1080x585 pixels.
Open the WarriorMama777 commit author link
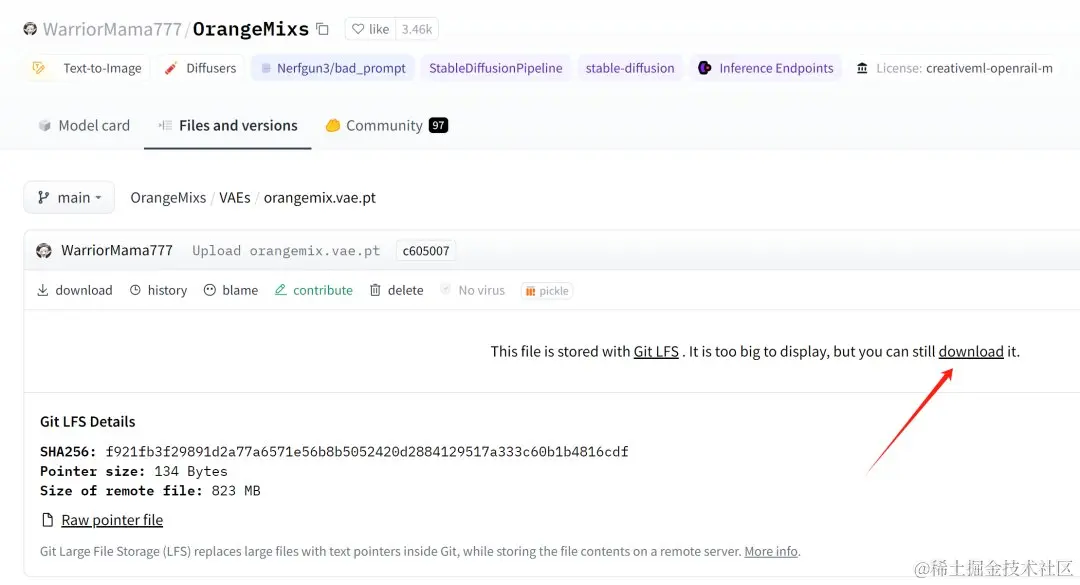[117, 250]
